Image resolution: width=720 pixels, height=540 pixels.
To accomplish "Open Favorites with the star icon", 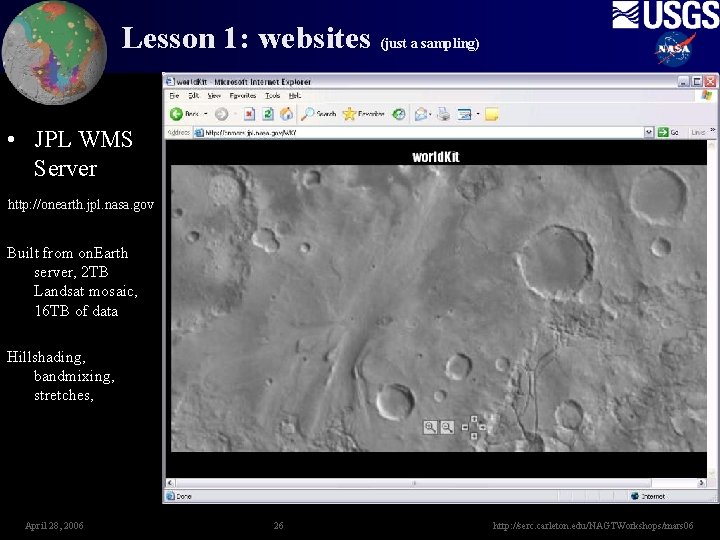I will tap(363, 113).
